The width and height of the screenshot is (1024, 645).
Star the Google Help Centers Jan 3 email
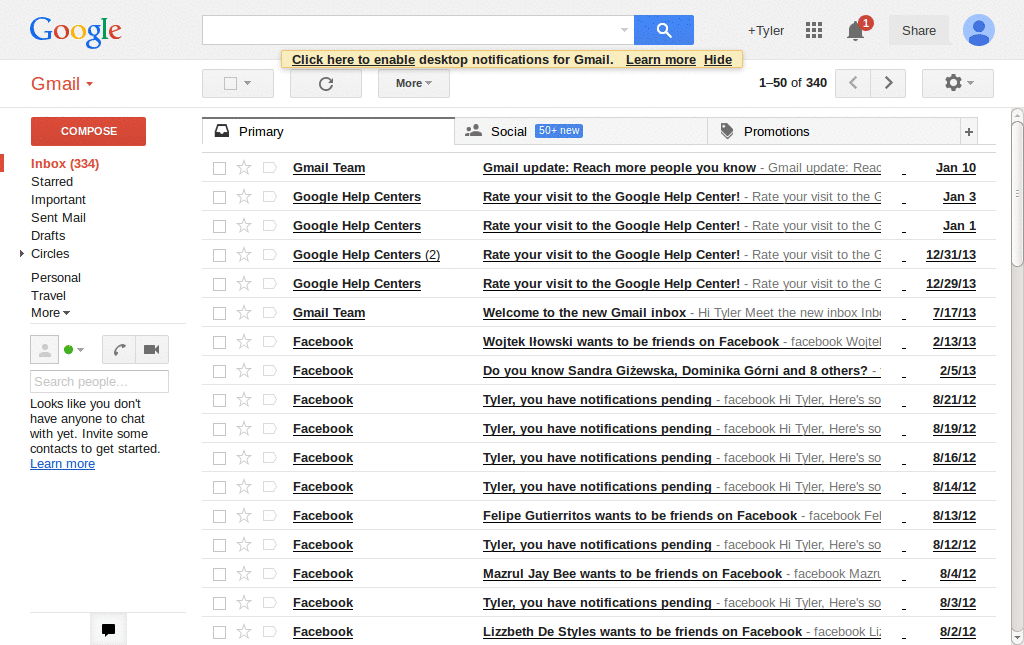point(244,197)
